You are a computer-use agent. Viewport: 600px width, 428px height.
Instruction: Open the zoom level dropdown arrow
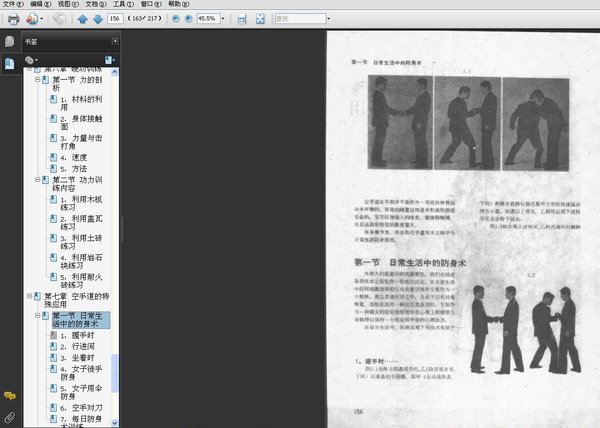pyautogui.click(x=223, y=18)
